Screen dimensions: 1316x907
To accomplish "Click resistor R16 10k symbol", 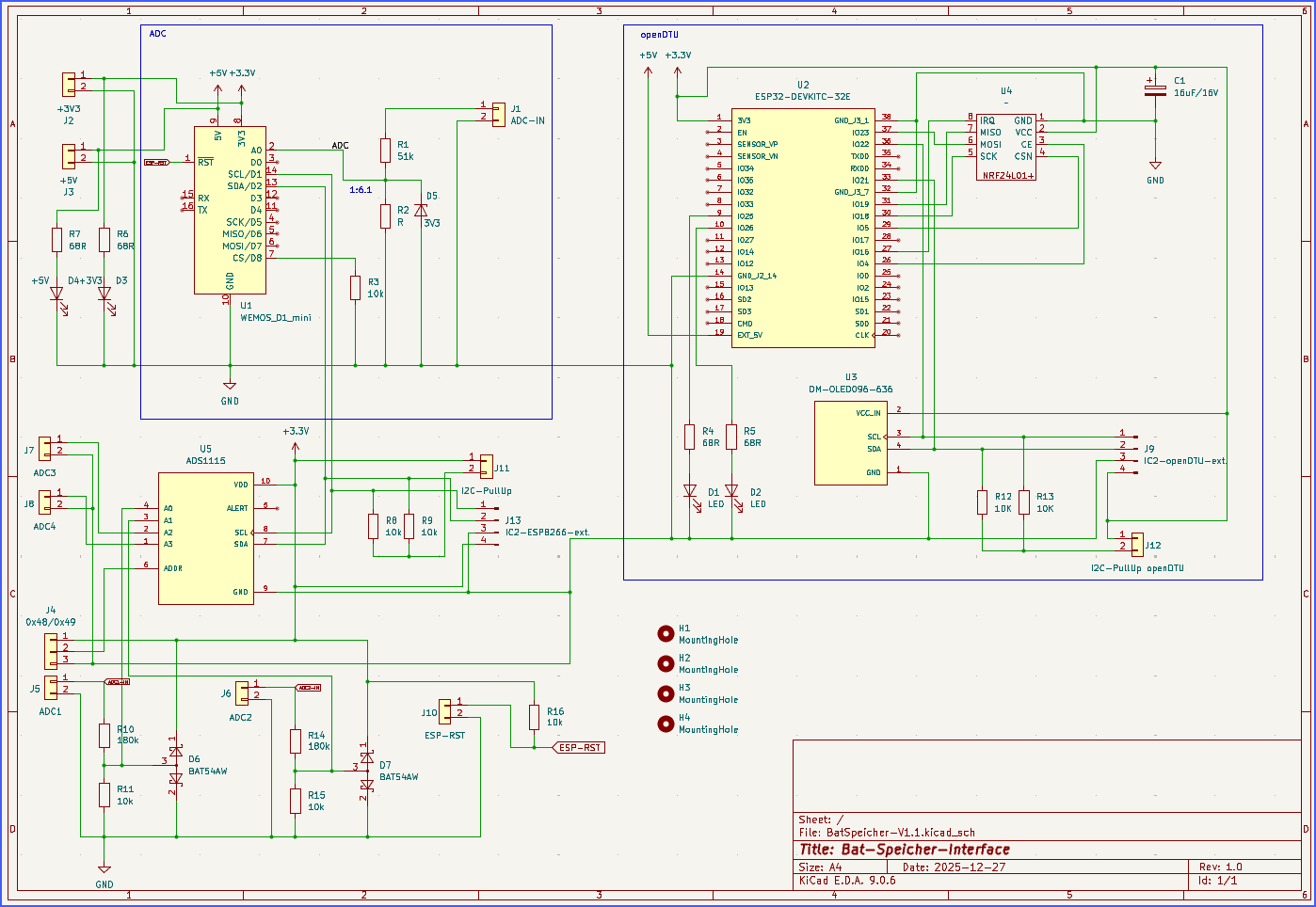I will tap(534, 717).
